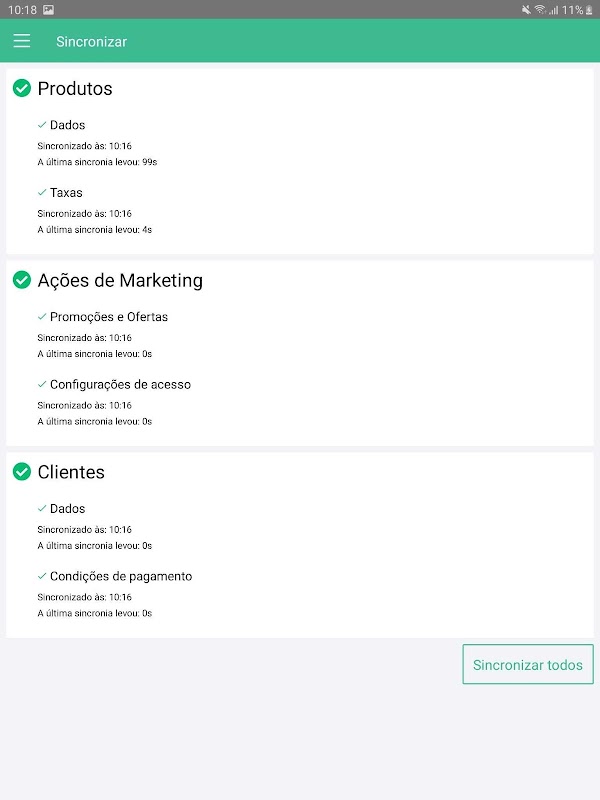This screenshot has width=600, height=800.
Task: Tap the Ações de Marketing check circle icon
Action: click(x=22, y=281)
